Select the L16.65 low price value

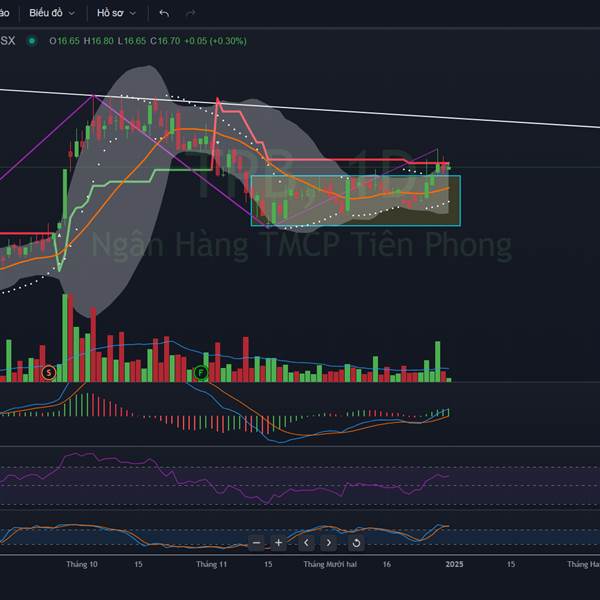(x=132, y=41)
